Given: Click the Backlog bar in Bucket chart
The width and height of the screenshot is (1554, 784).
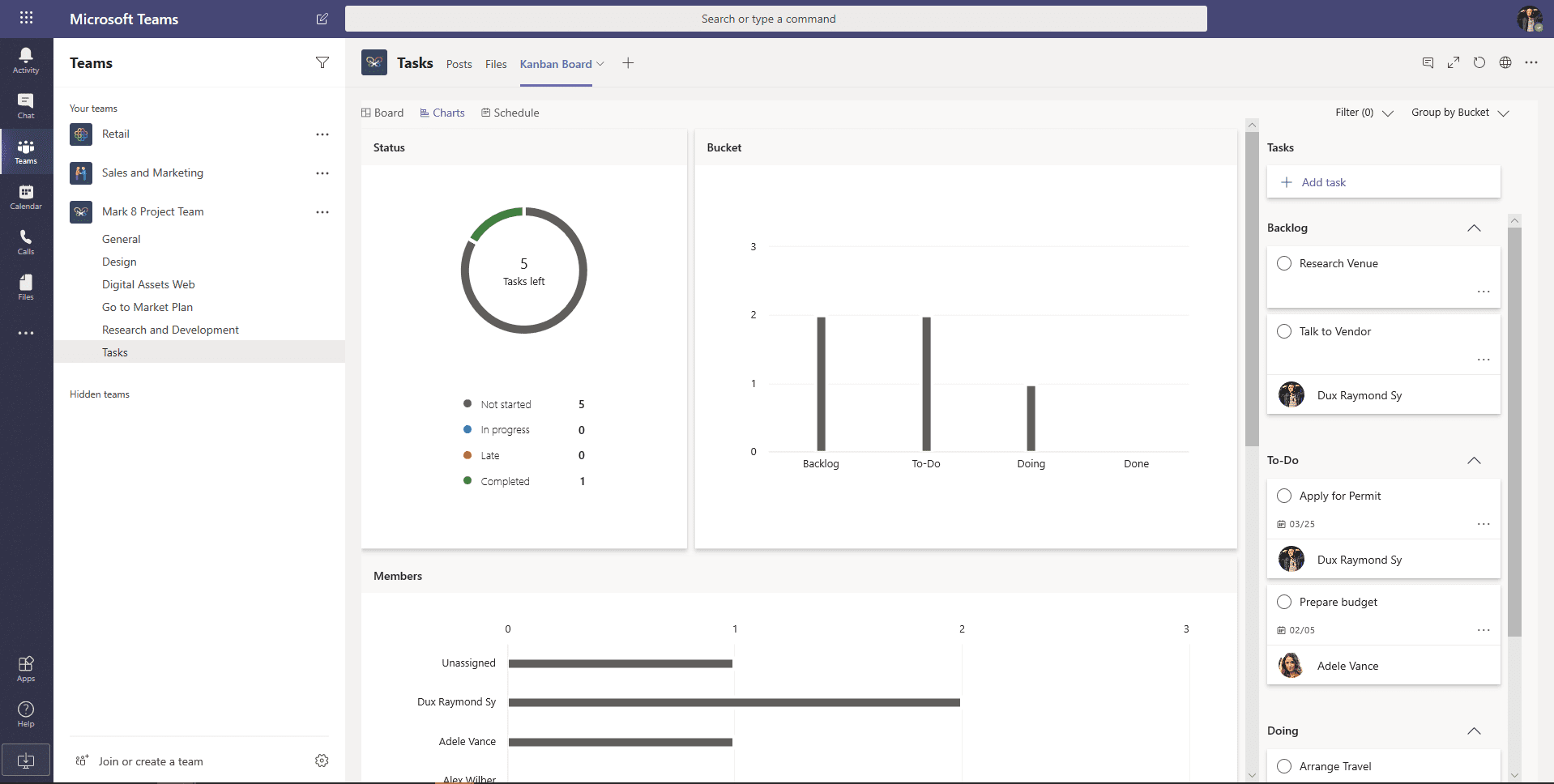Looking at the screenshot, I should [821, 384].
